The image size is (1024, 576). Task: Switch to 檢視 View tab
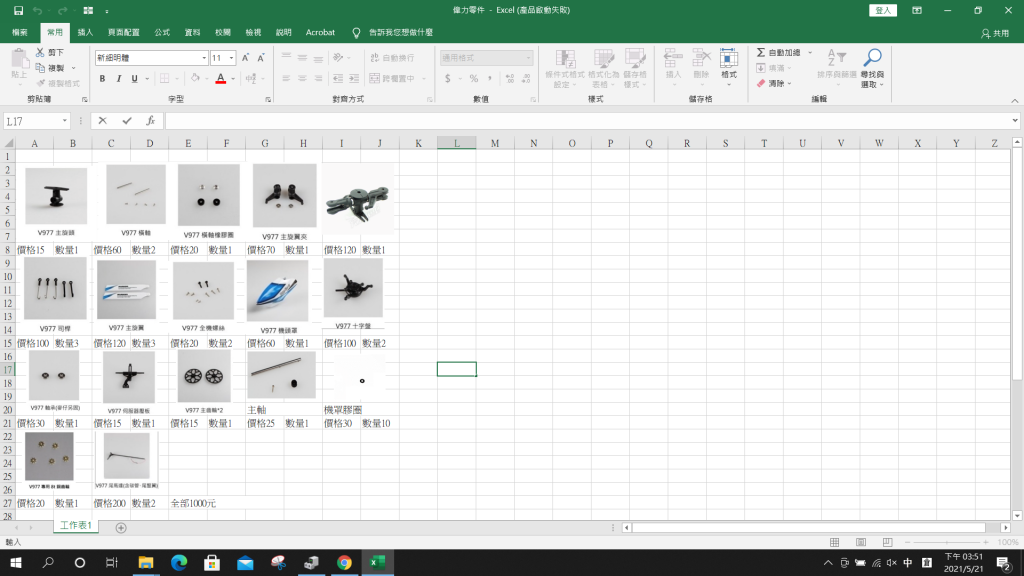[253, 32]
